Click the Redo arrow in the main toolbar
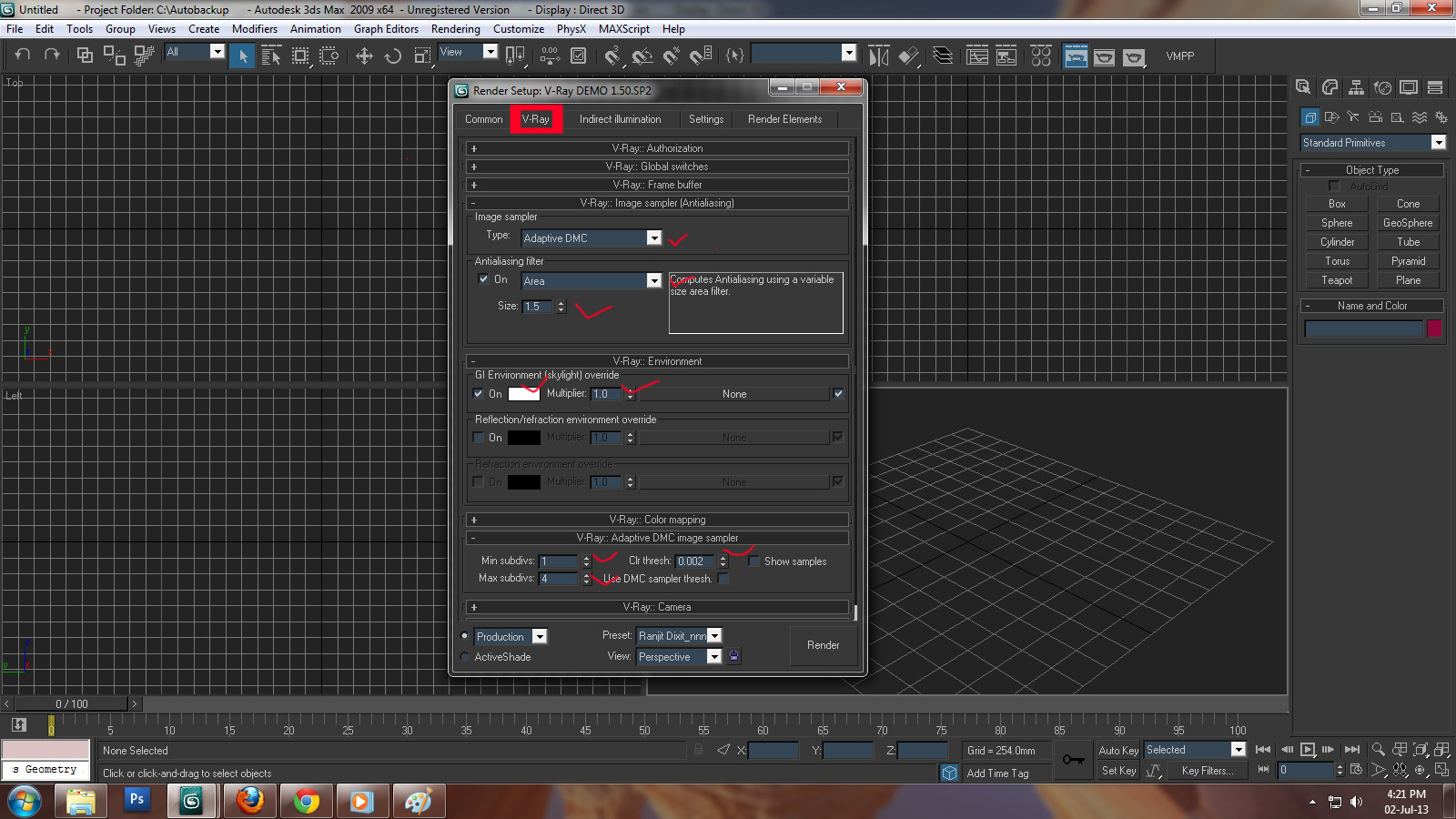Image resolution: width=1456 pixels, height=819 pixels. coord(52,55)
